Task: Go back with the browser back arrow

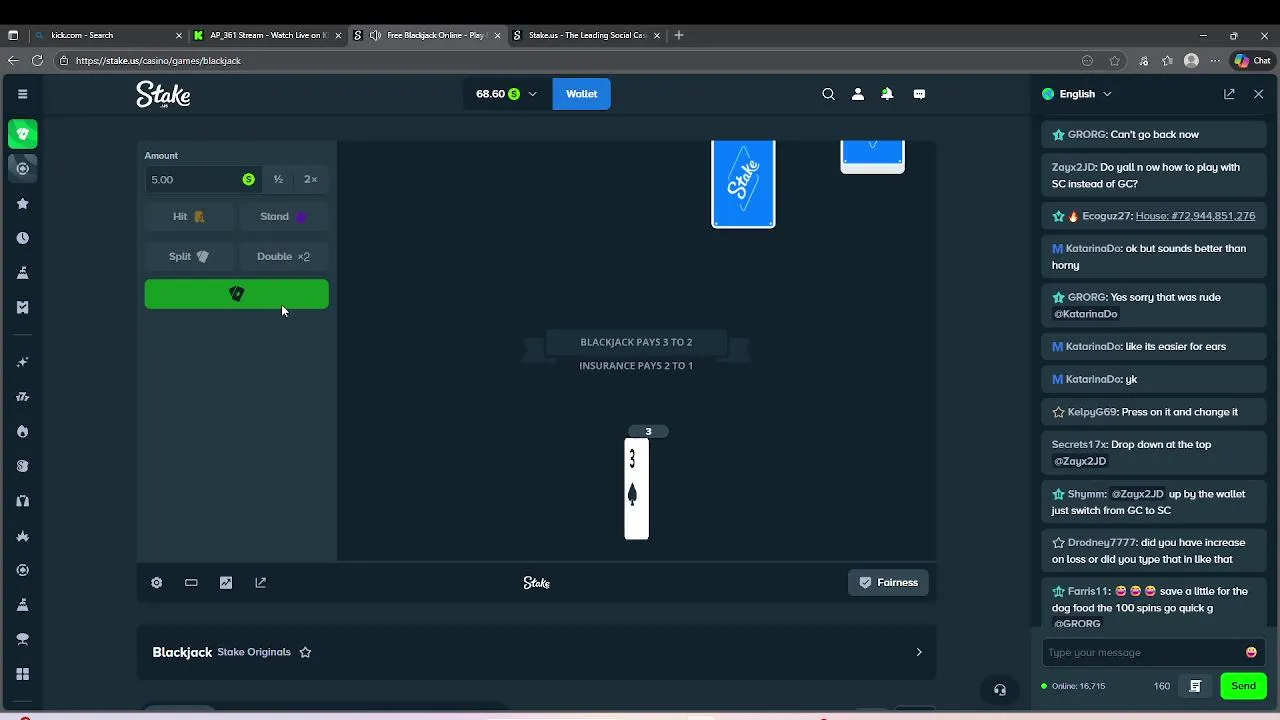Action: (x=13, y=60)
